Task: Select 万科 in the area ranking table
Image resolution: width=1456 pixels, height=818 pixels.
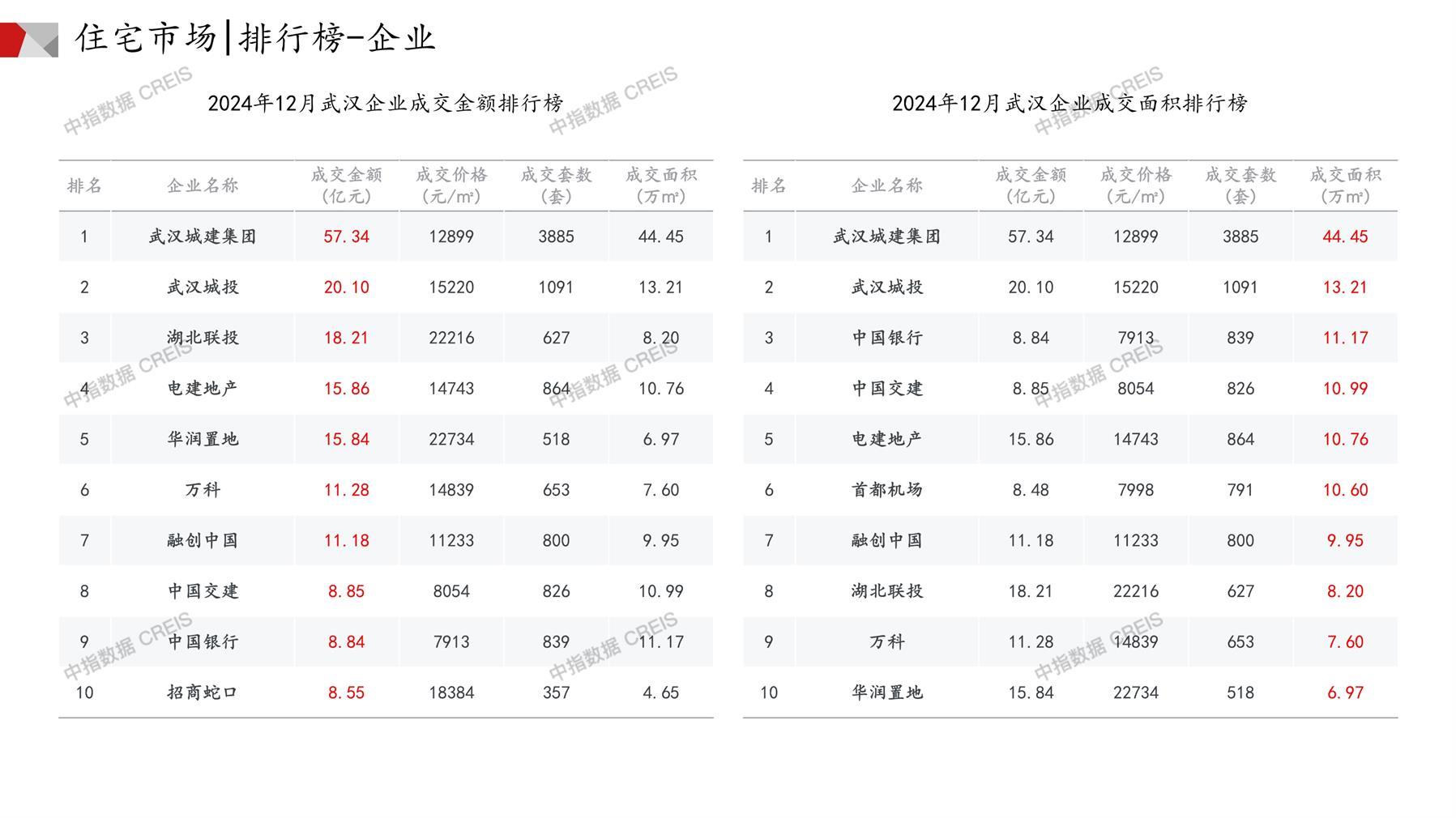Action: coord(886,641)
